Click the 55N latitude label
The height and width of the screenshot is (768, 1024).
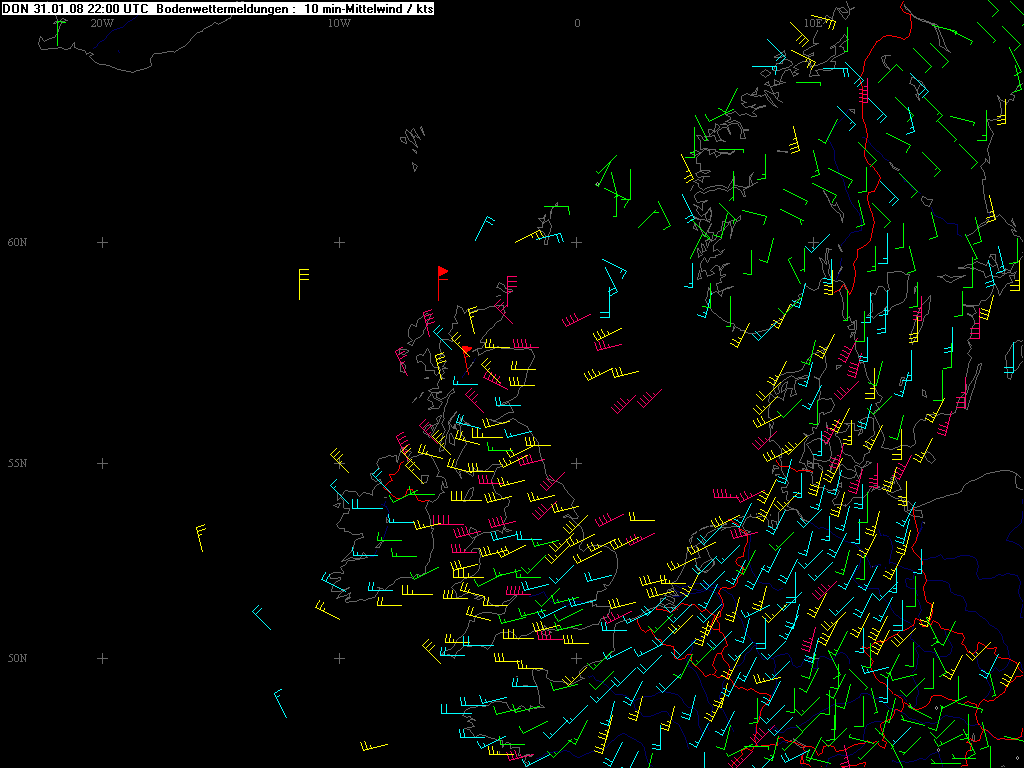point(18,463)
